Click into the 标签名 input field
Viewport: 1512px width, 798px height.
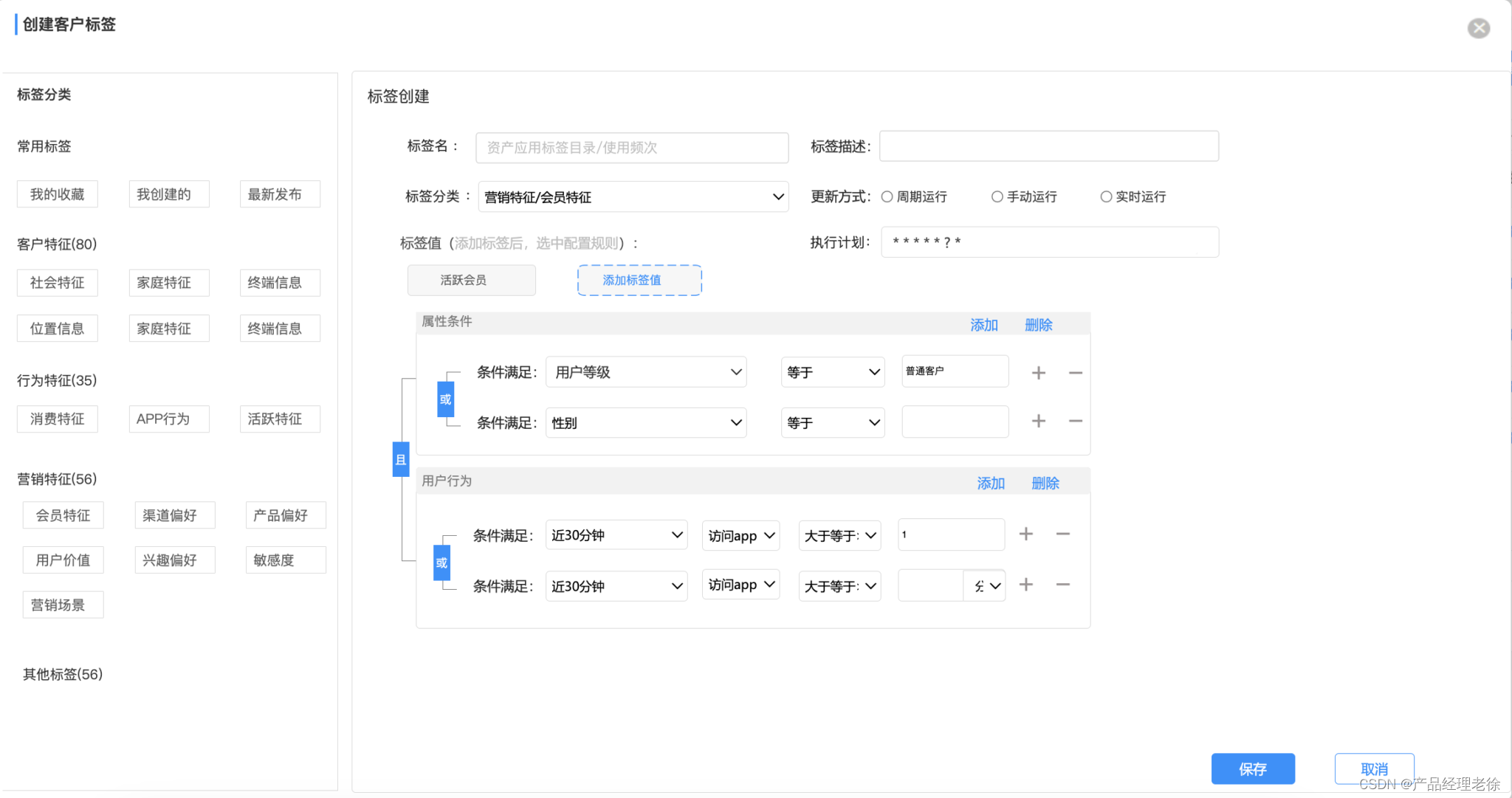(x=632, y=148)
